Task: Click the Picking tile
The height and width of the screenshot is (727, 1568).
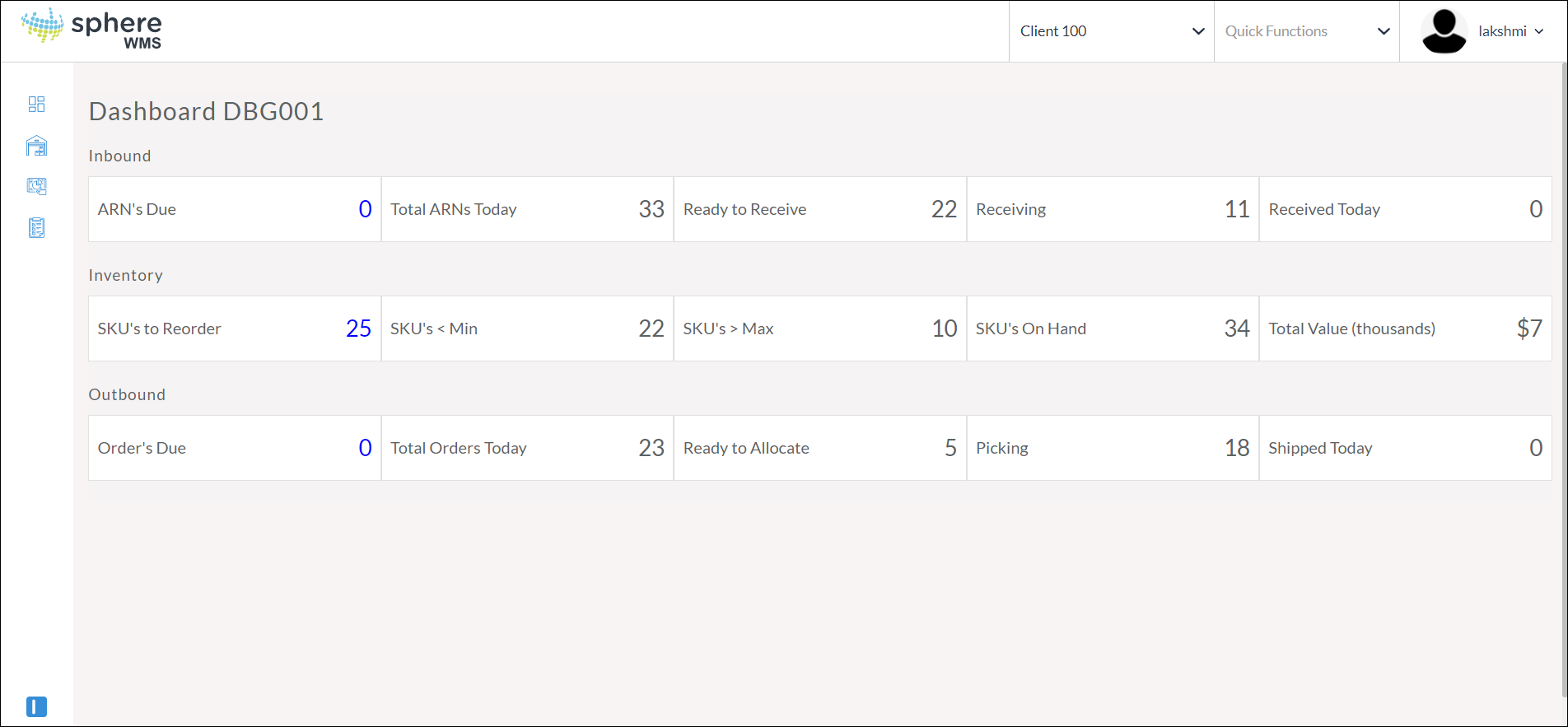Action: click(x=1112, y=448)
